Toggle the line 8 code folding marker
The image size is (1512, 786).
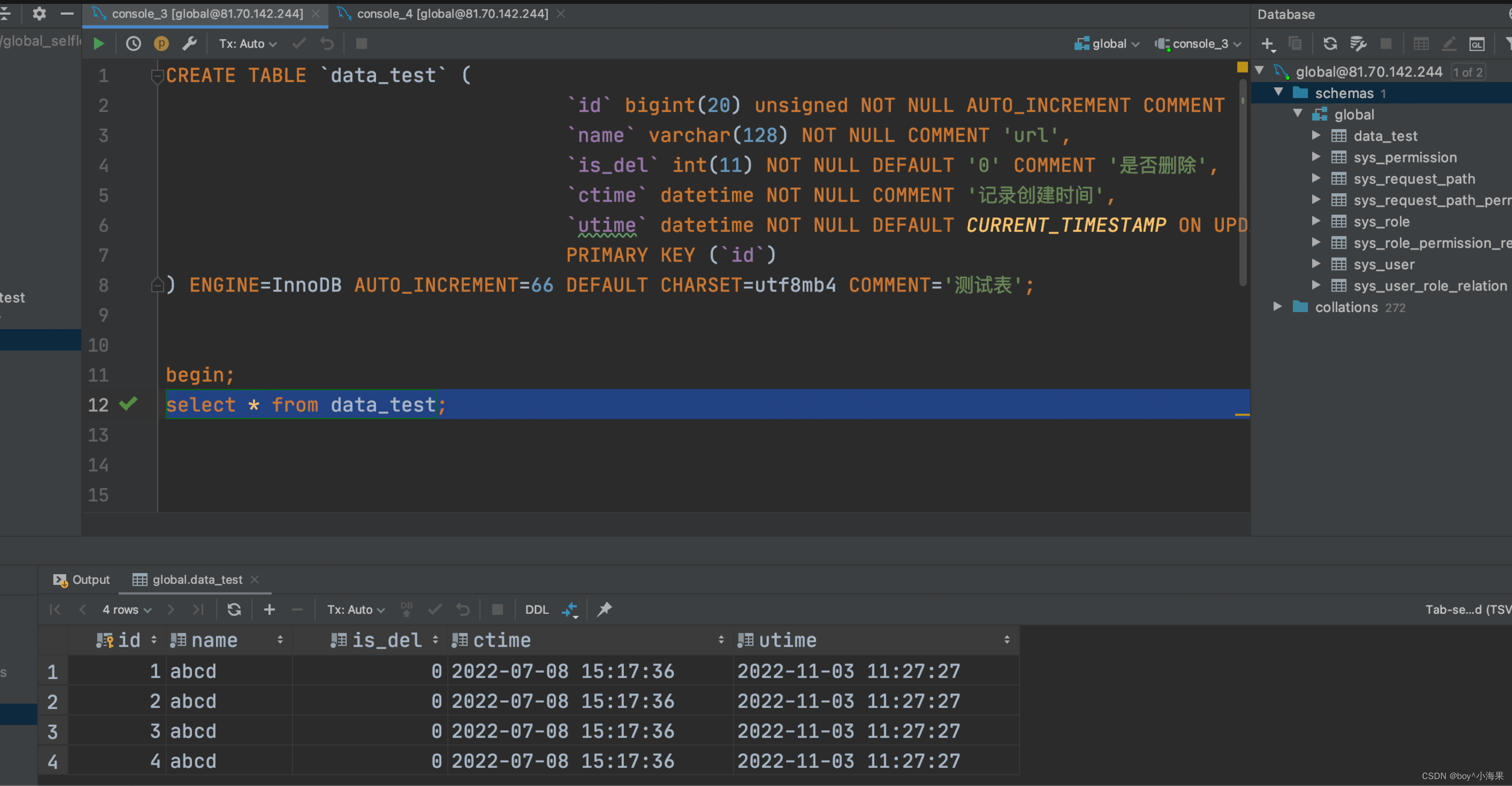pos(157,286)
